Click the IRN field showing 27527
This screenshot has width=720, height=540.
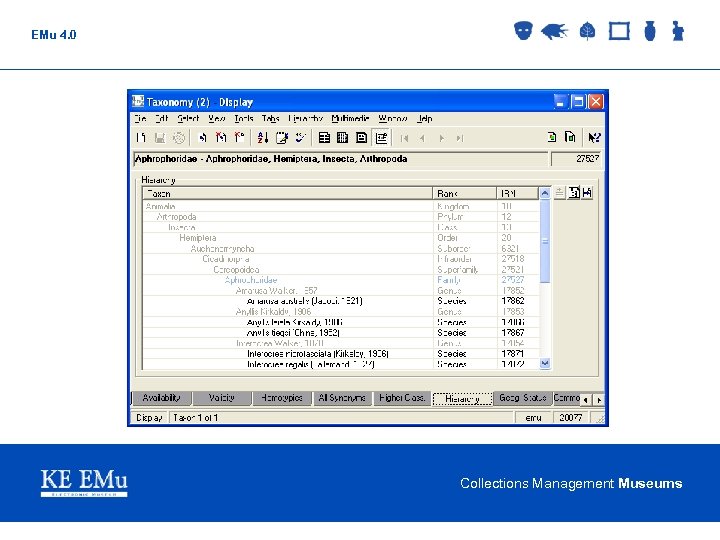[577, 159]
